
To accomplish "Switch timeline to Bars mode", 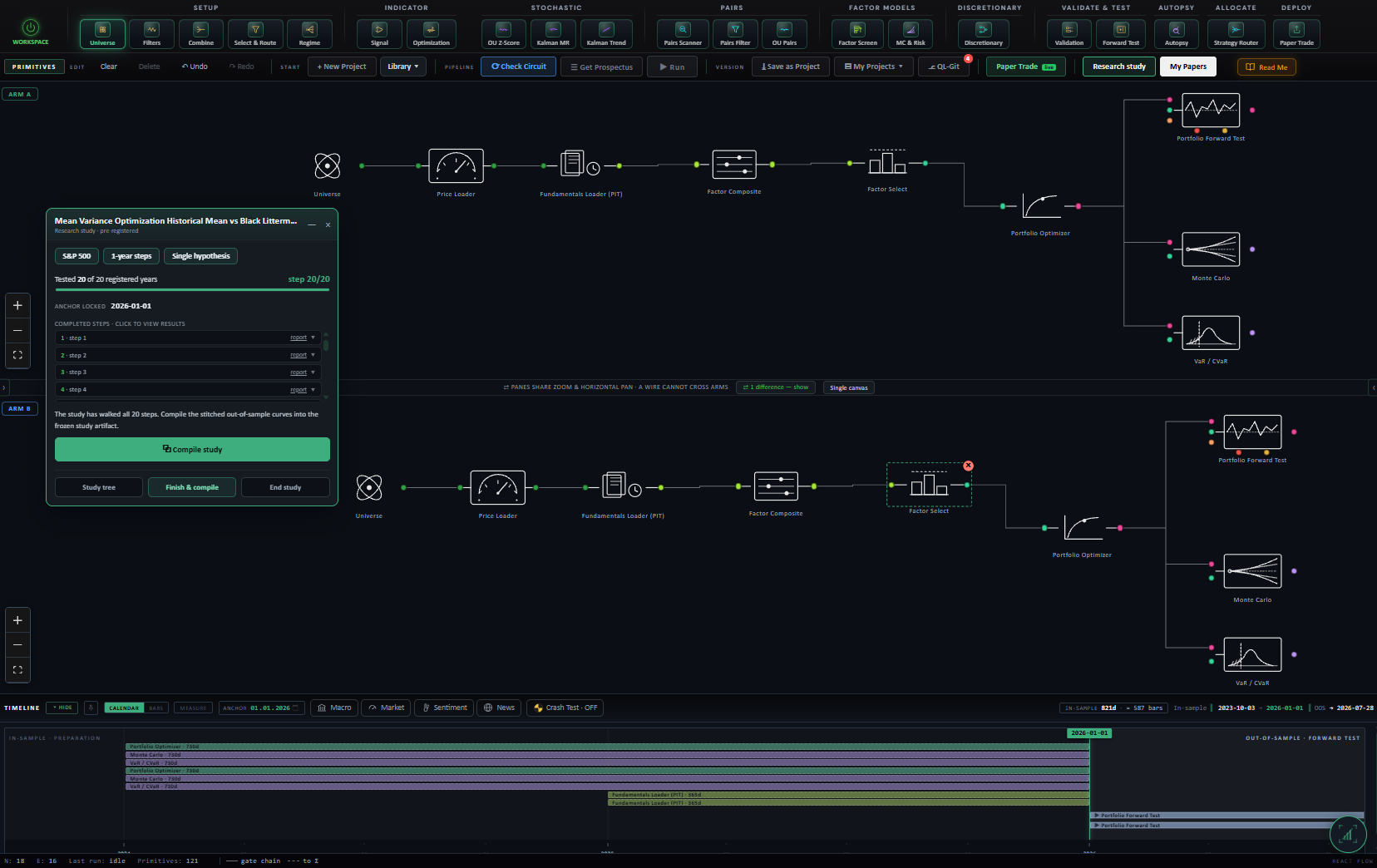I will 156,708.
